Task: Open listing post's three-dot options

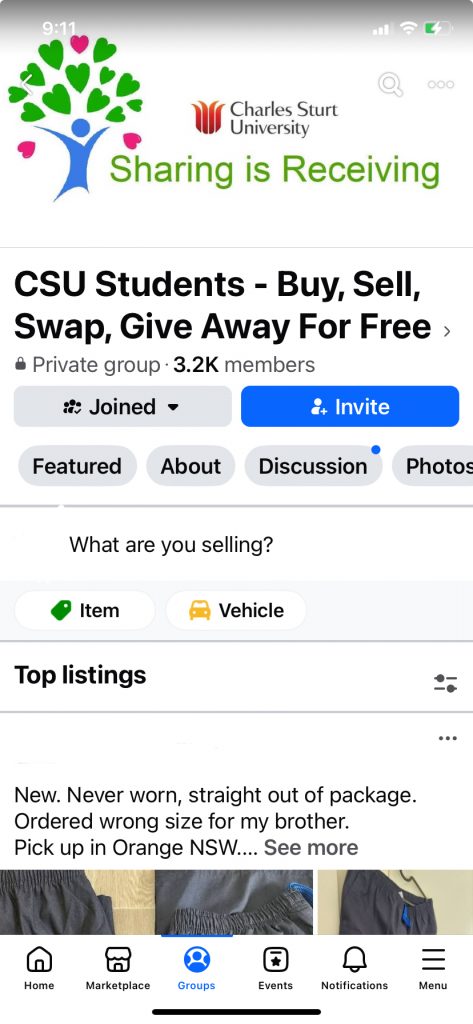Action: click(448, 738)
